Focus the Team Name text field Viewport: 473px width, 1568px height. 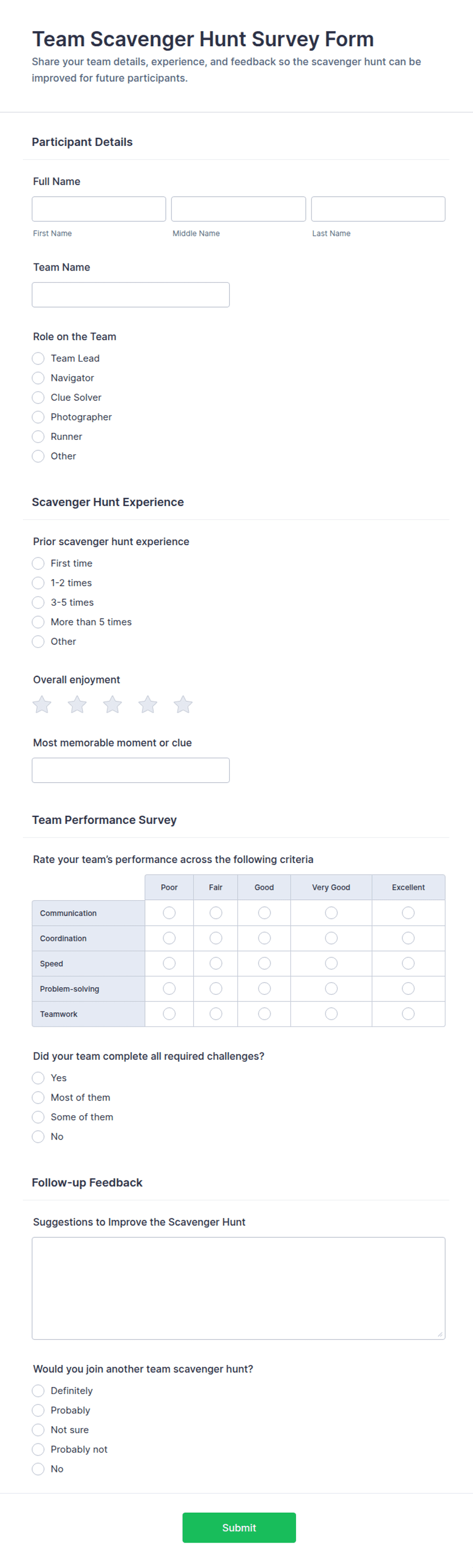pos(131,294)
